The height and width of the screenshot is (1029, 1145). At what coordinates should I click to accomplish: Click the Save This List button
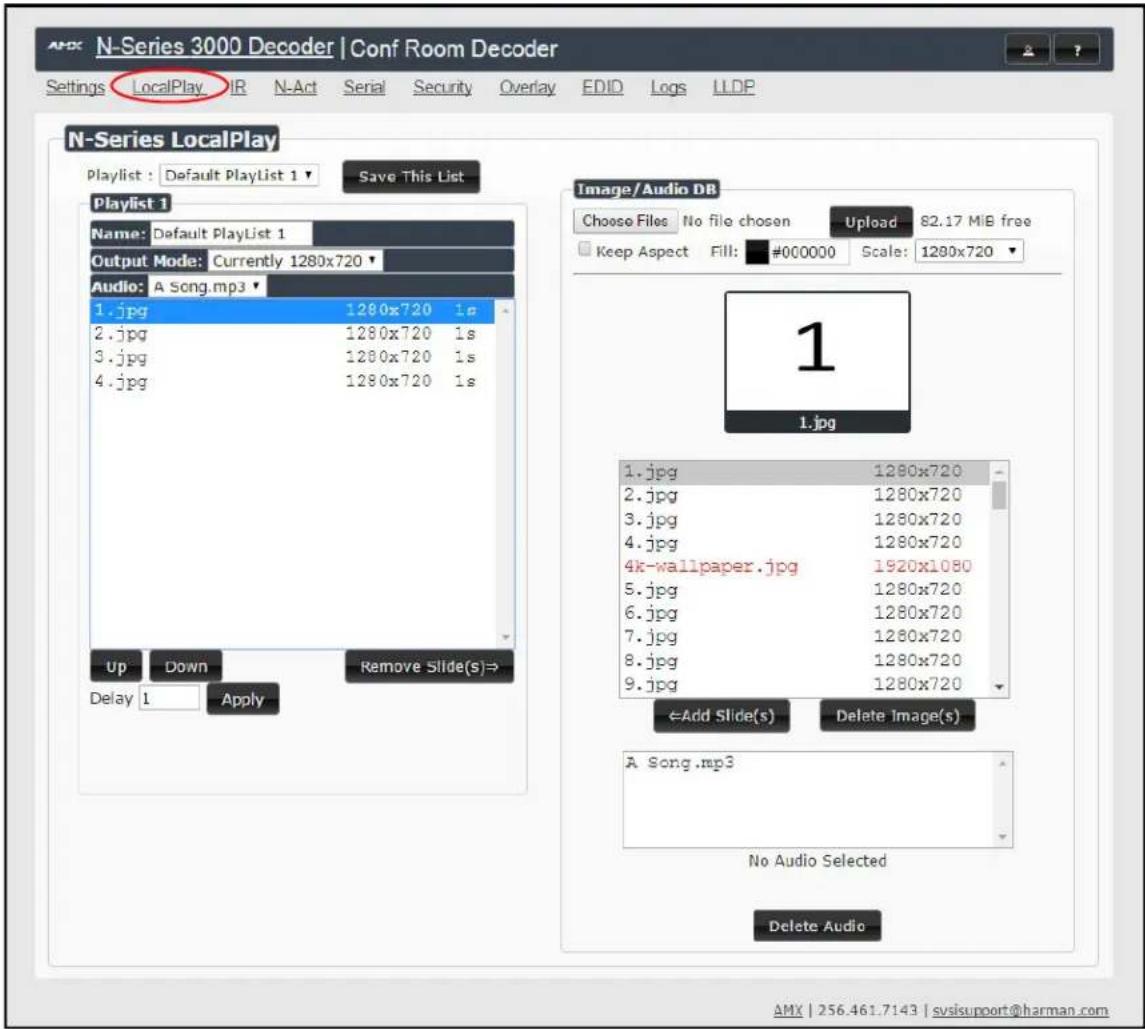(x=411, y=177)
